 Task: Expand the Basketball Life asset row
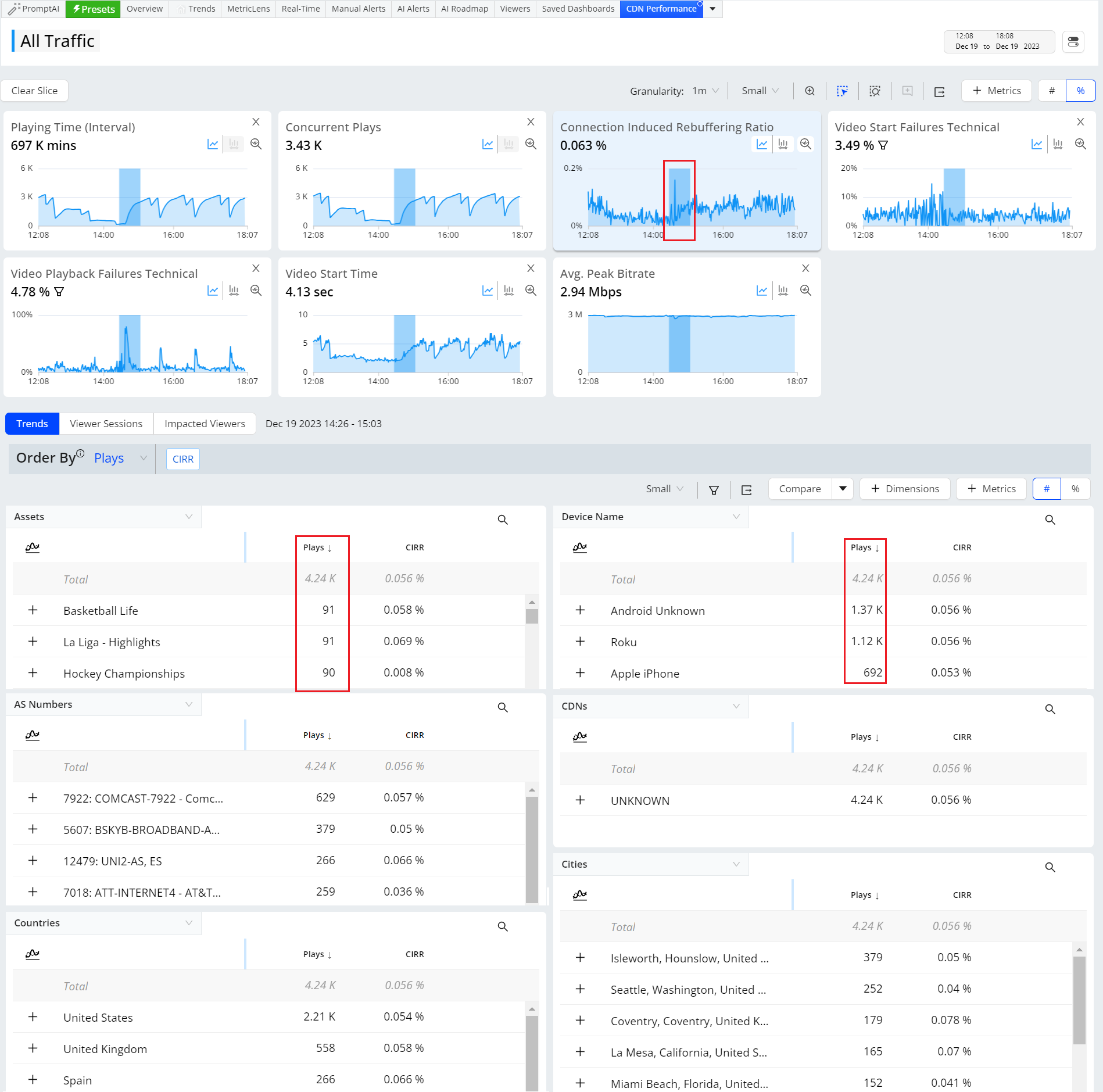coord(33,610)
